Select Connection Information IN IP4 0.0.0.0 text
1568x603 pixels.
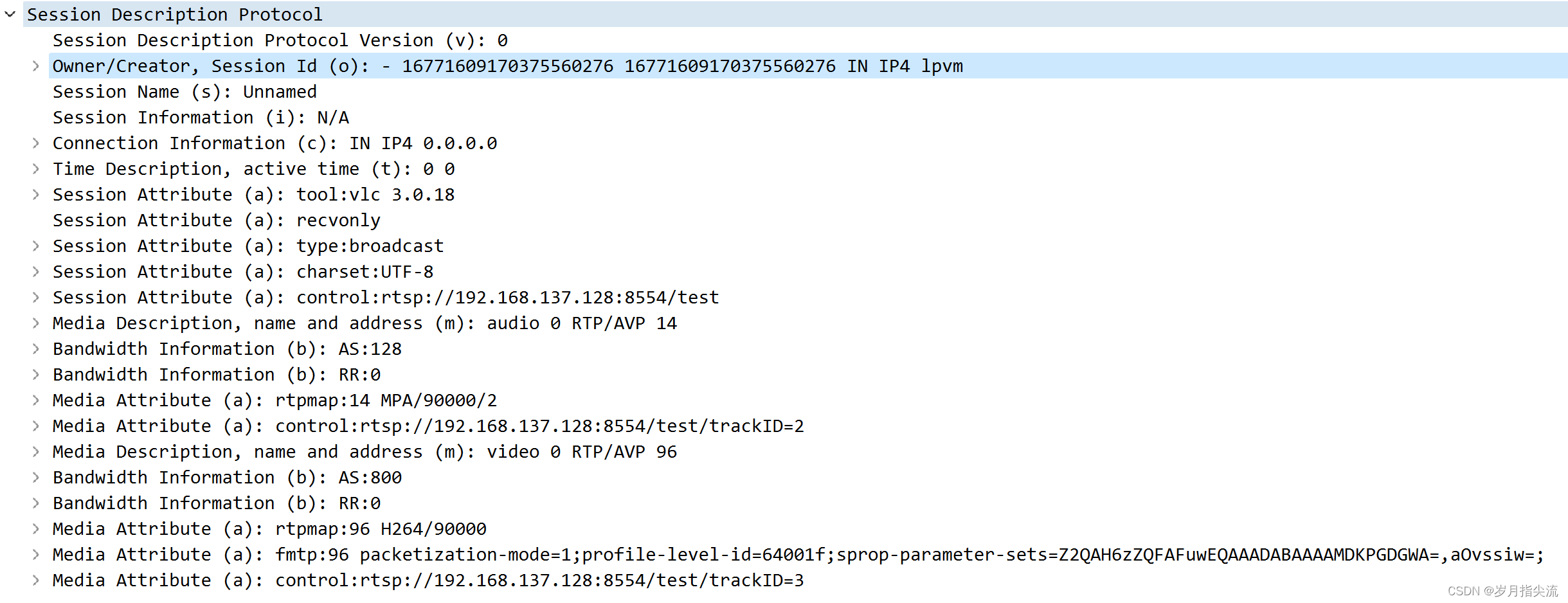click(x=275, y=143)
